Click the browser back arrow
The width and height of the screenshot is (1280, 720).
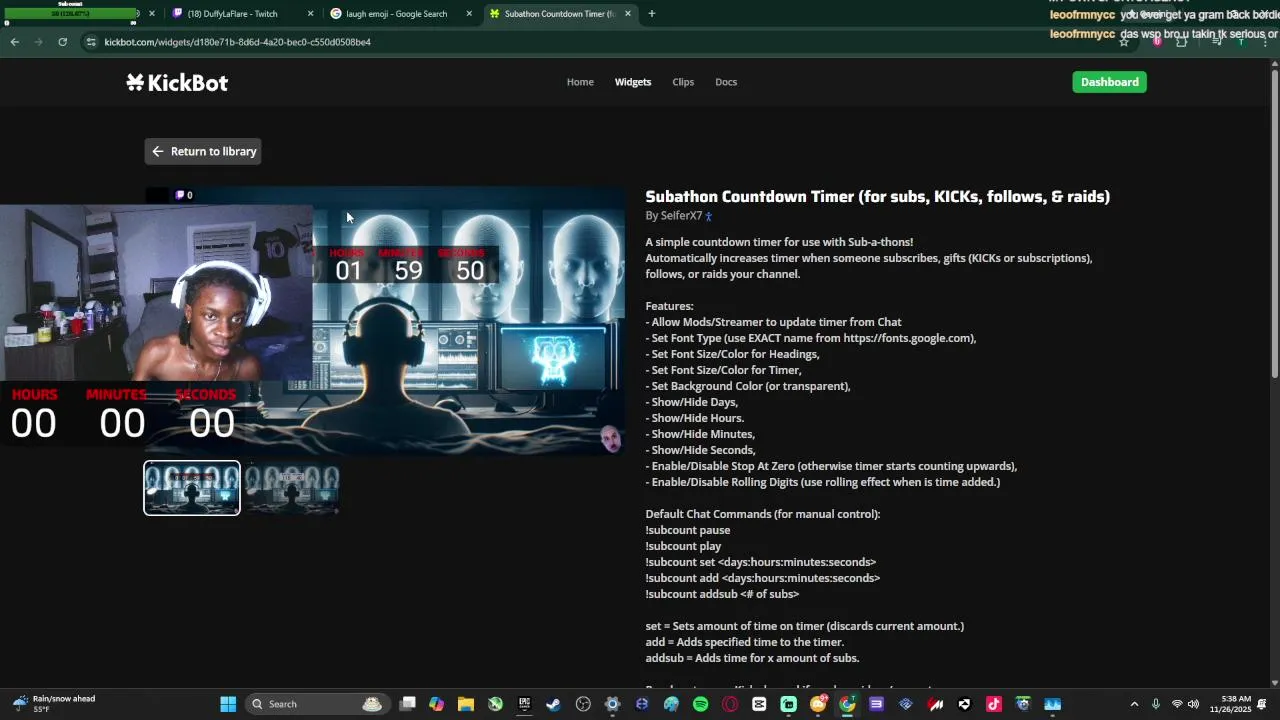(14, 42)
